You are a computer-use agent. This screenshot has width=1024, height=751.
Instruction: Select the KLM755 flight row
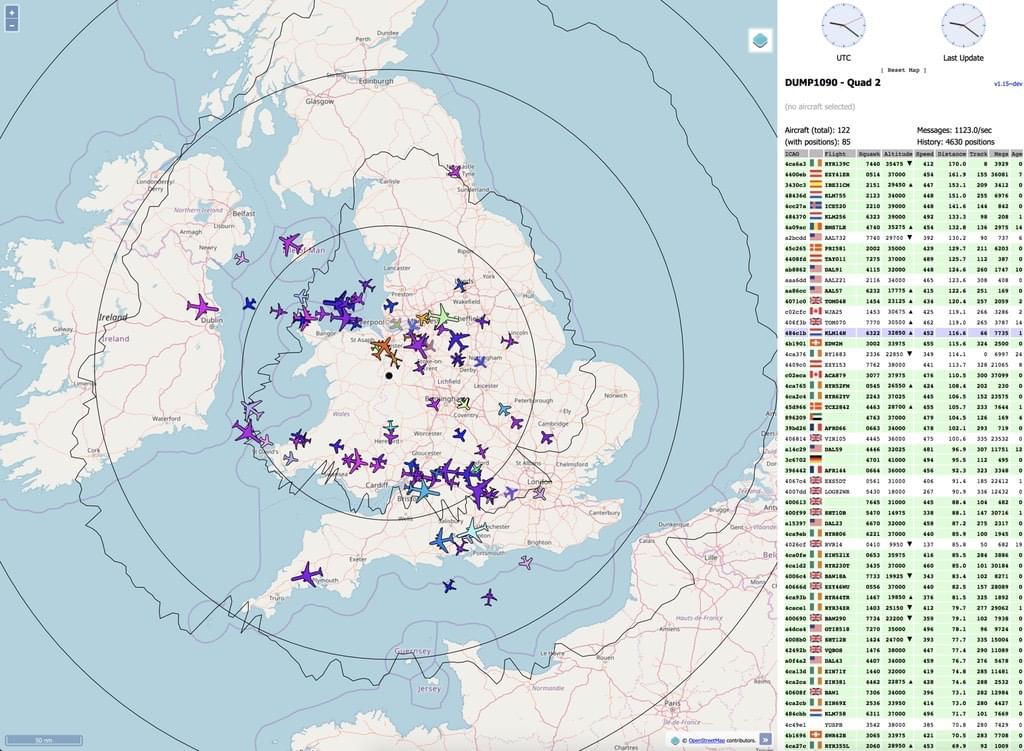(904, 195)
